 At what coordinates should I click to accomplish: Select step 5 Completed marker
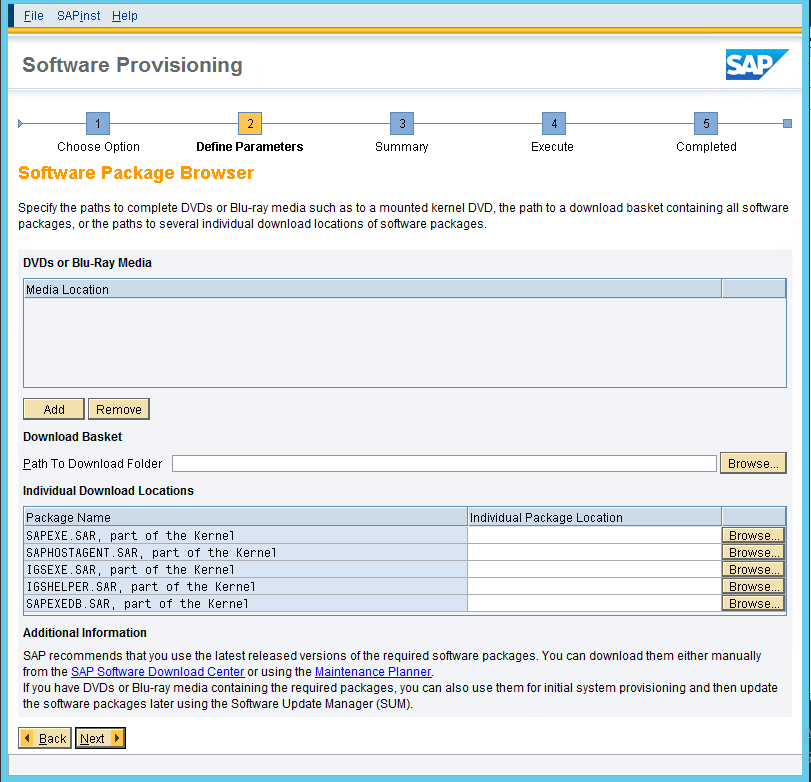(x=706, y=124)
